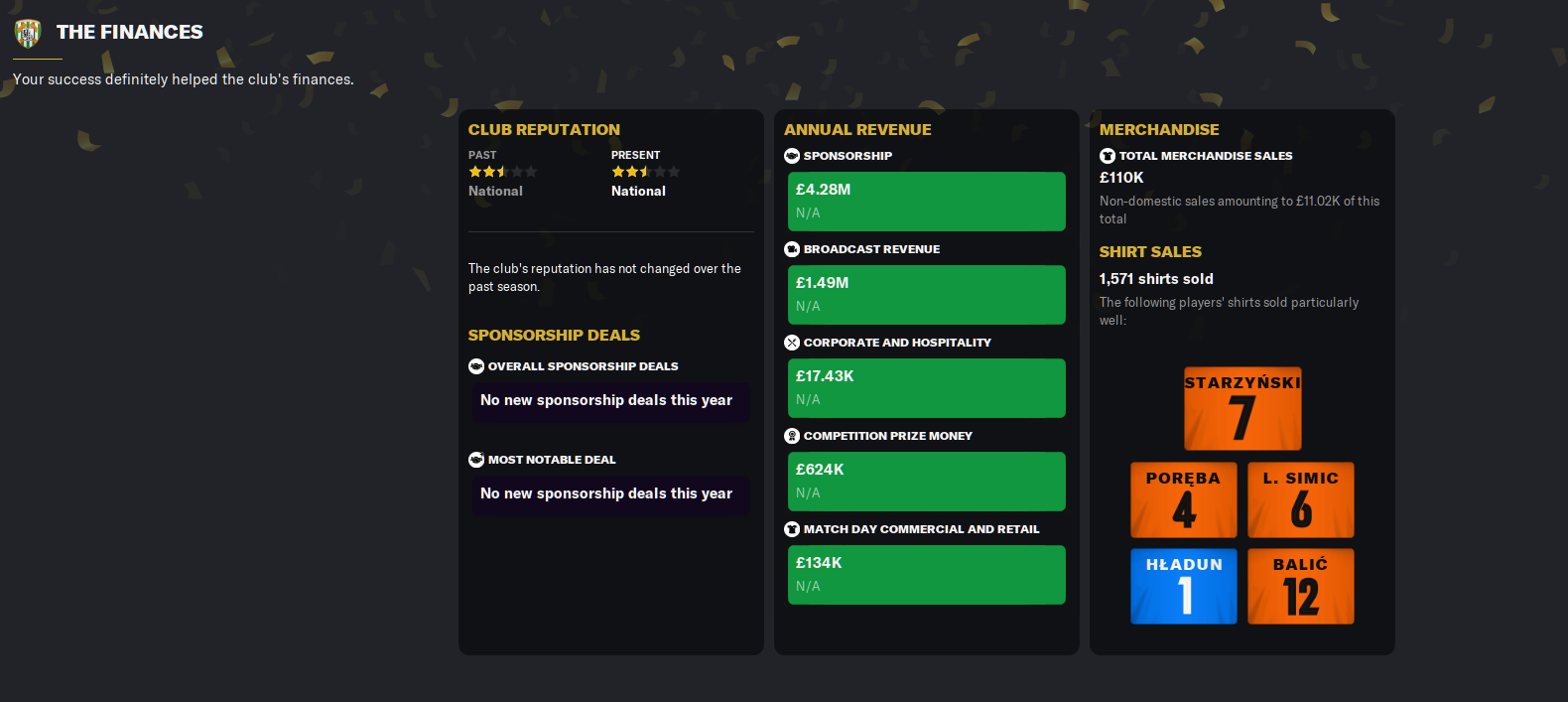Click the Overall Sponsorship Deals icon
1568x702 pixels.
[x=476, y=366]
